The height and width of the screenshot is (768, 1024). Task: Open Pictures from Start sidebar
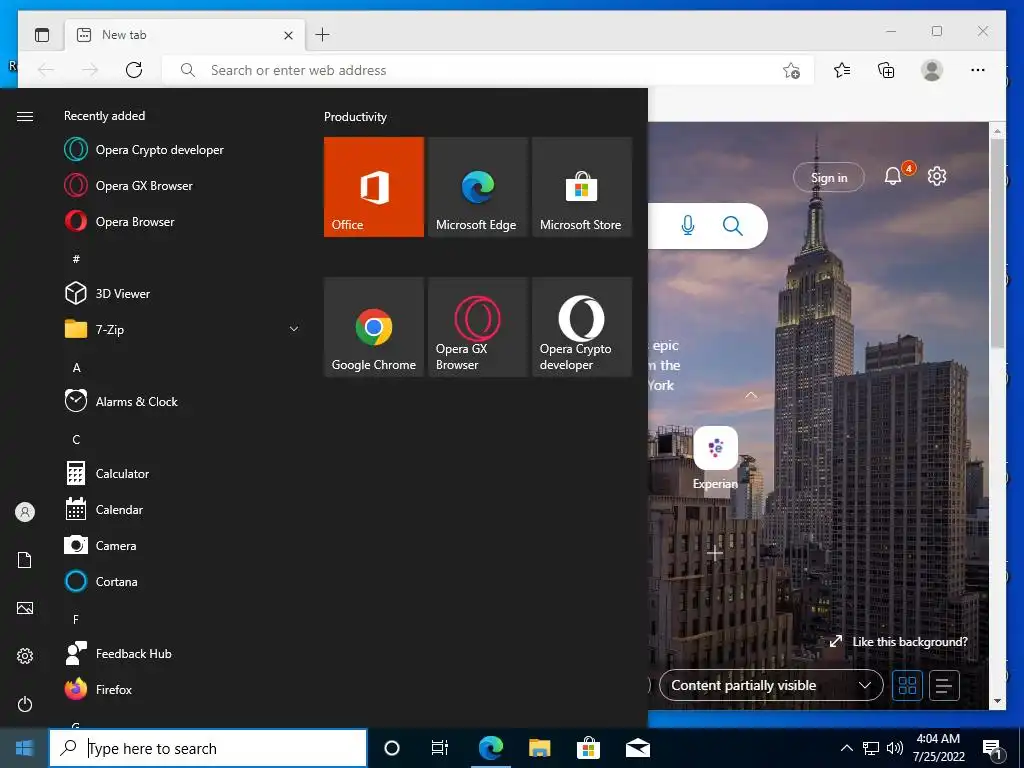[x=25, y=608]
